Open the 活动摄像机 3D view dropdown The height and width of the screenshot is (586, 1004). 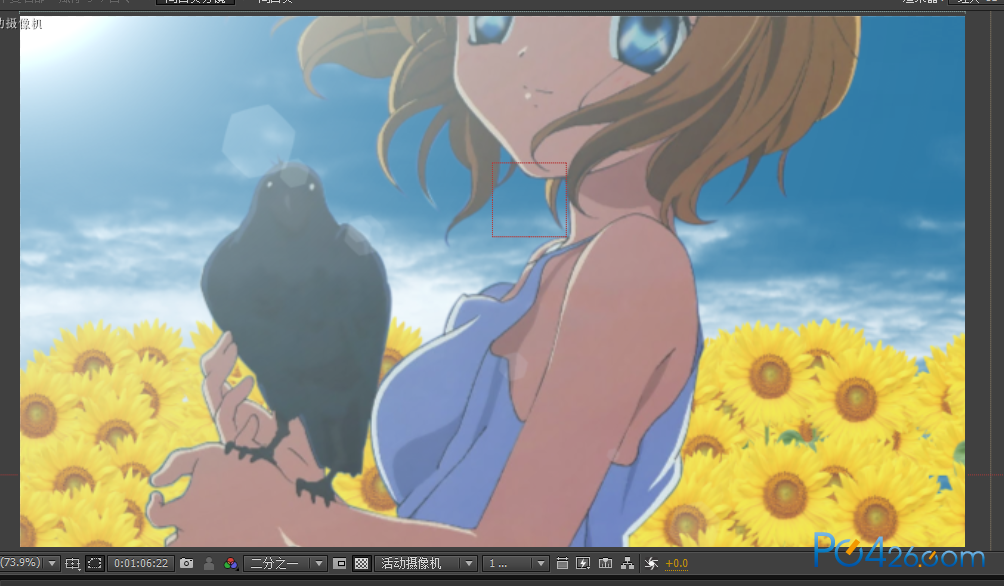(x=426, y=564)
